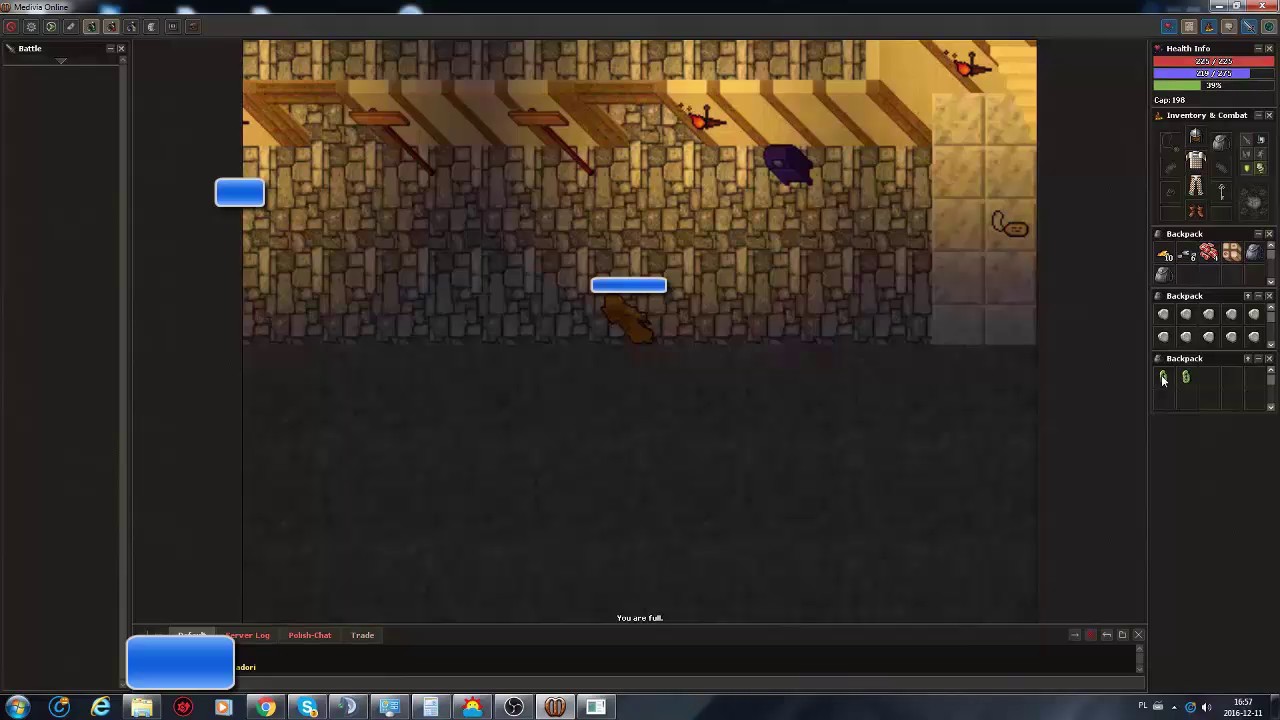
Task: Open Skype from taskbar
Action: tap(307, 708)
